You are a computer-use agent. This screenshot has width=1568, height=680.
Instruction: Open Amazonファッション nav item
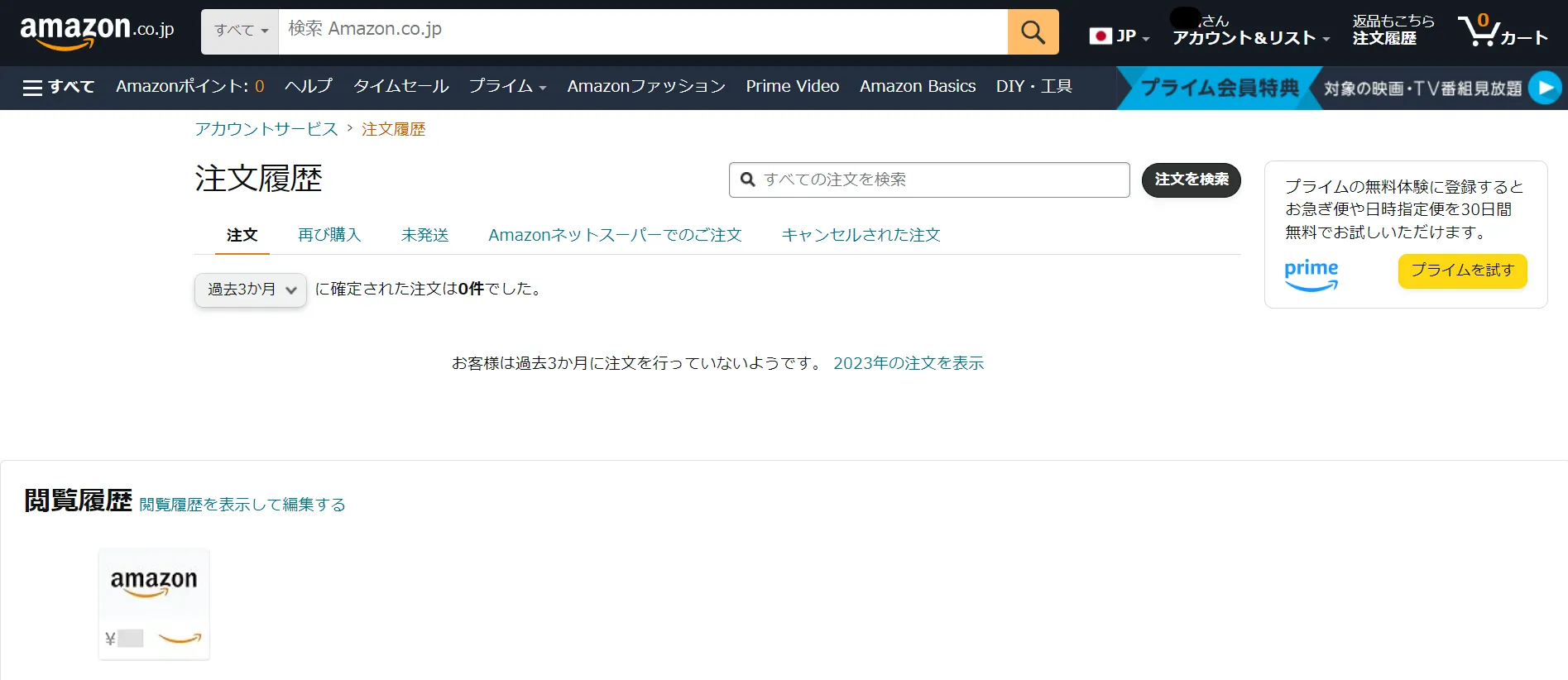click(646, 86)
